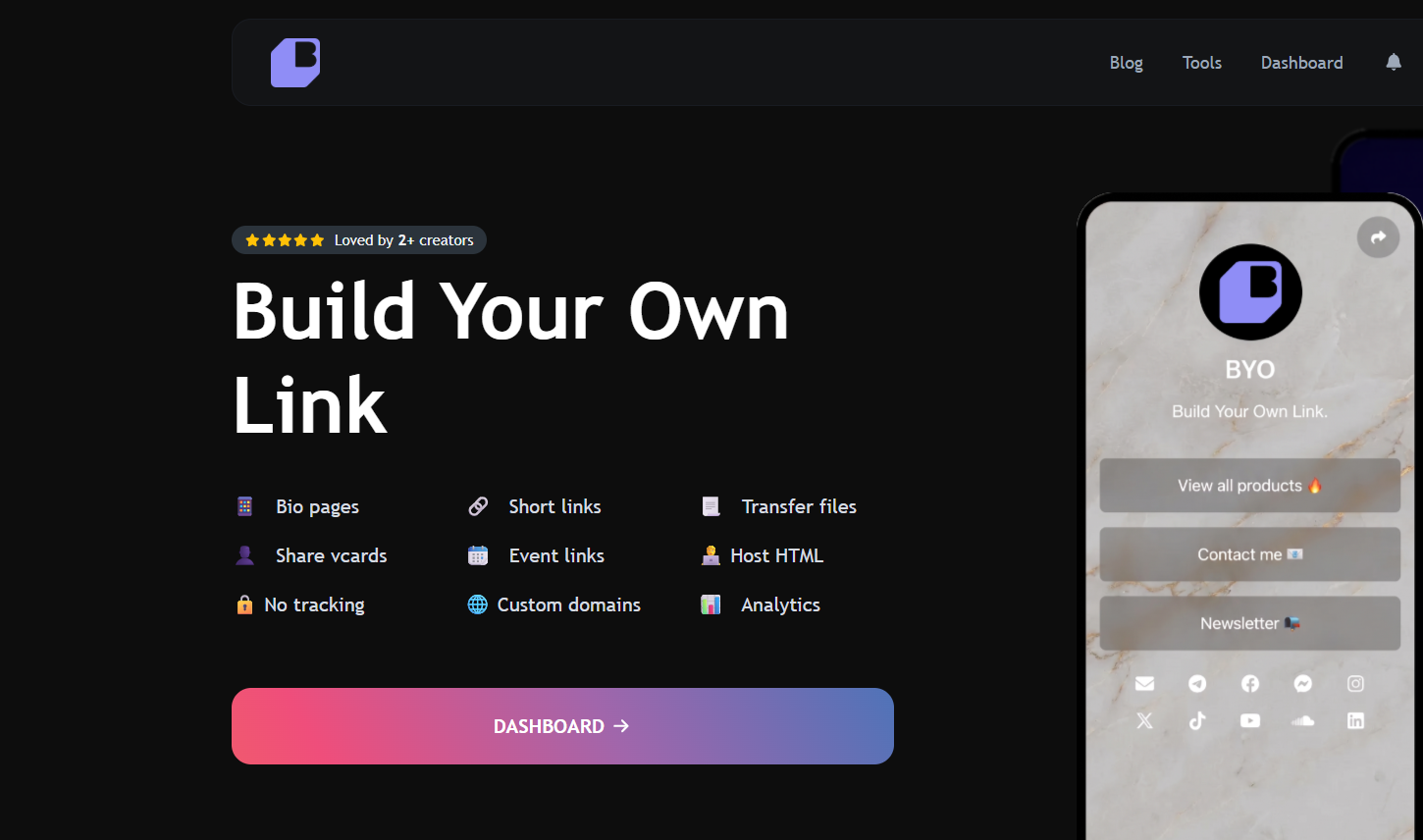The width and height of the screenshot is (1423, 840).
Task: Open the Newsletter link
Action: (x=1249, y=623)
